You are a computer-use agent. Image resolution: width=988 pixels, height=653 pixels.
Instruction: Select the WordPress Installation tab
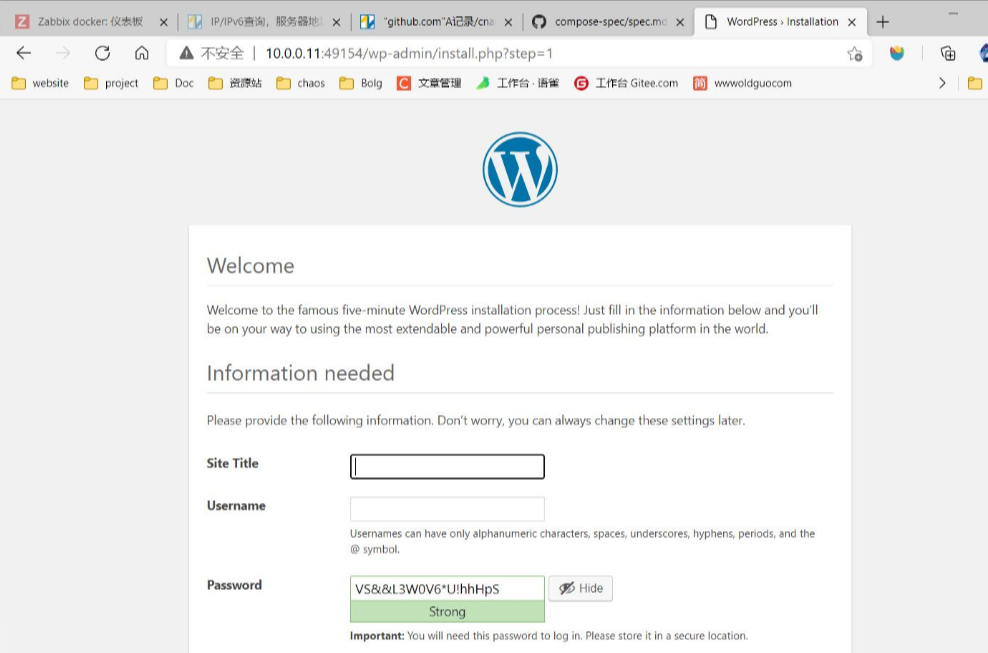click(780, 22)
